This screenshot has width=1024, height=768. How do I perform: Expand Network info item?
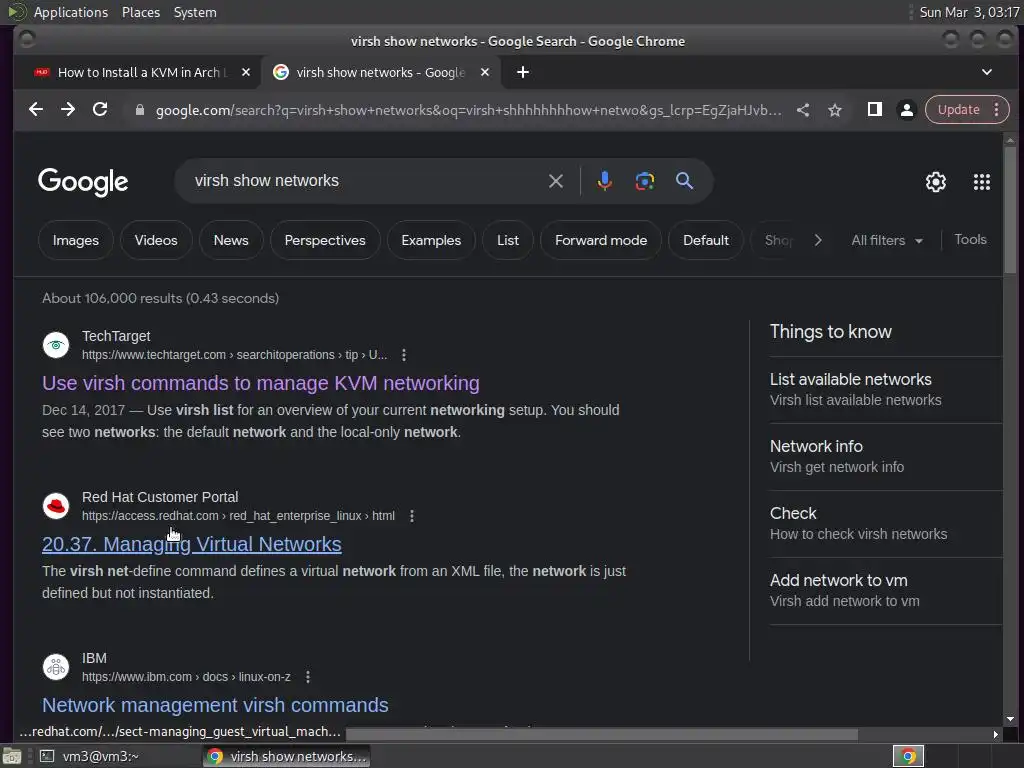[886, 456]
